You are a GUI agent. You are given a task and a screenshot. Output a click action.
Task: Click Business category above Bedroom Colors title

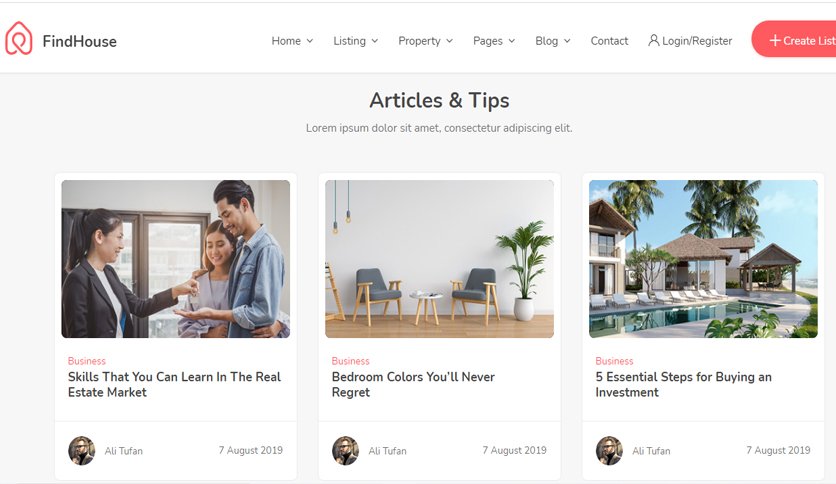tap(350, 361)
